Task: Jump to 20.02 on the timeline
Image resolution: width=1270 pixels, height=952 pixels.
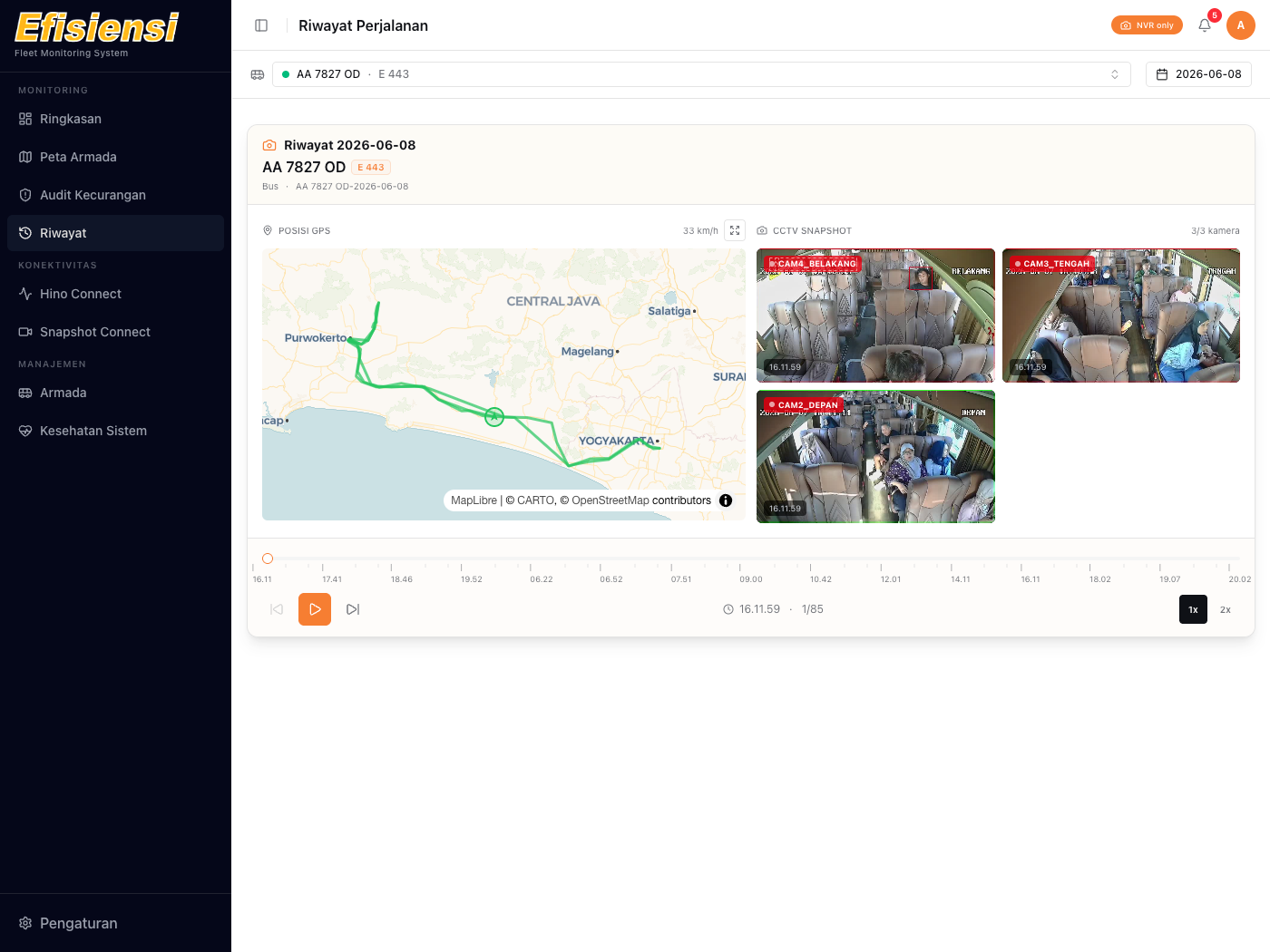Action: [x=1239, y=579]
